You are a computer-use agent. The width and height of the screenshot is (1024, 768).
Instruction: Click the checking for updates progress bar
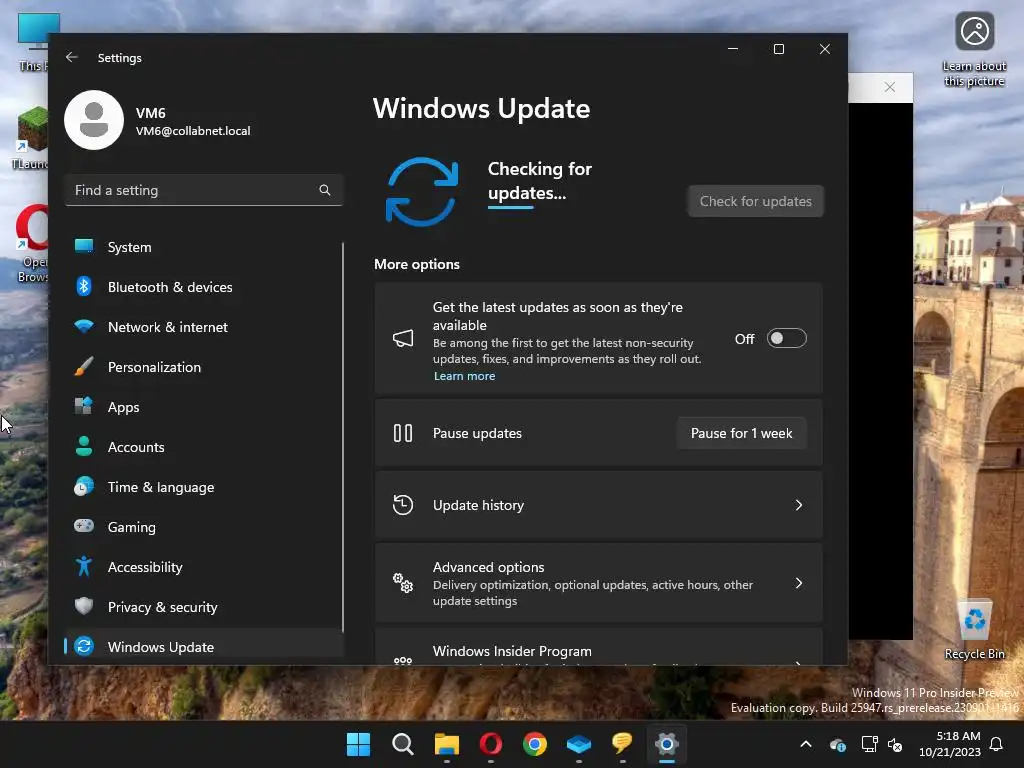(x=511, y=207)
